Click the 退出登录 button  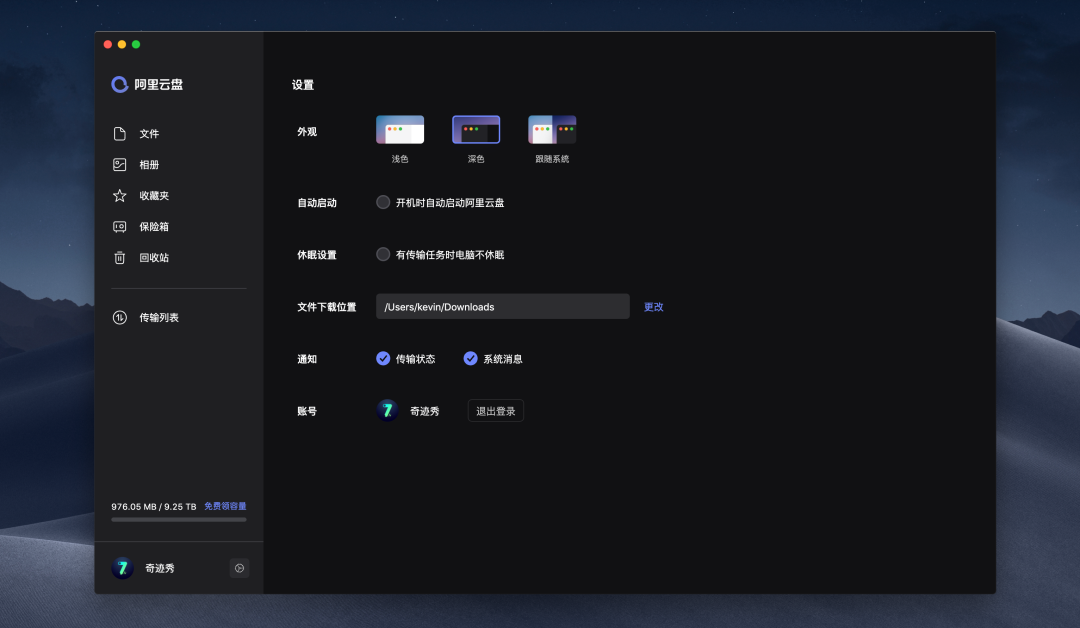[x=496, y=411]
